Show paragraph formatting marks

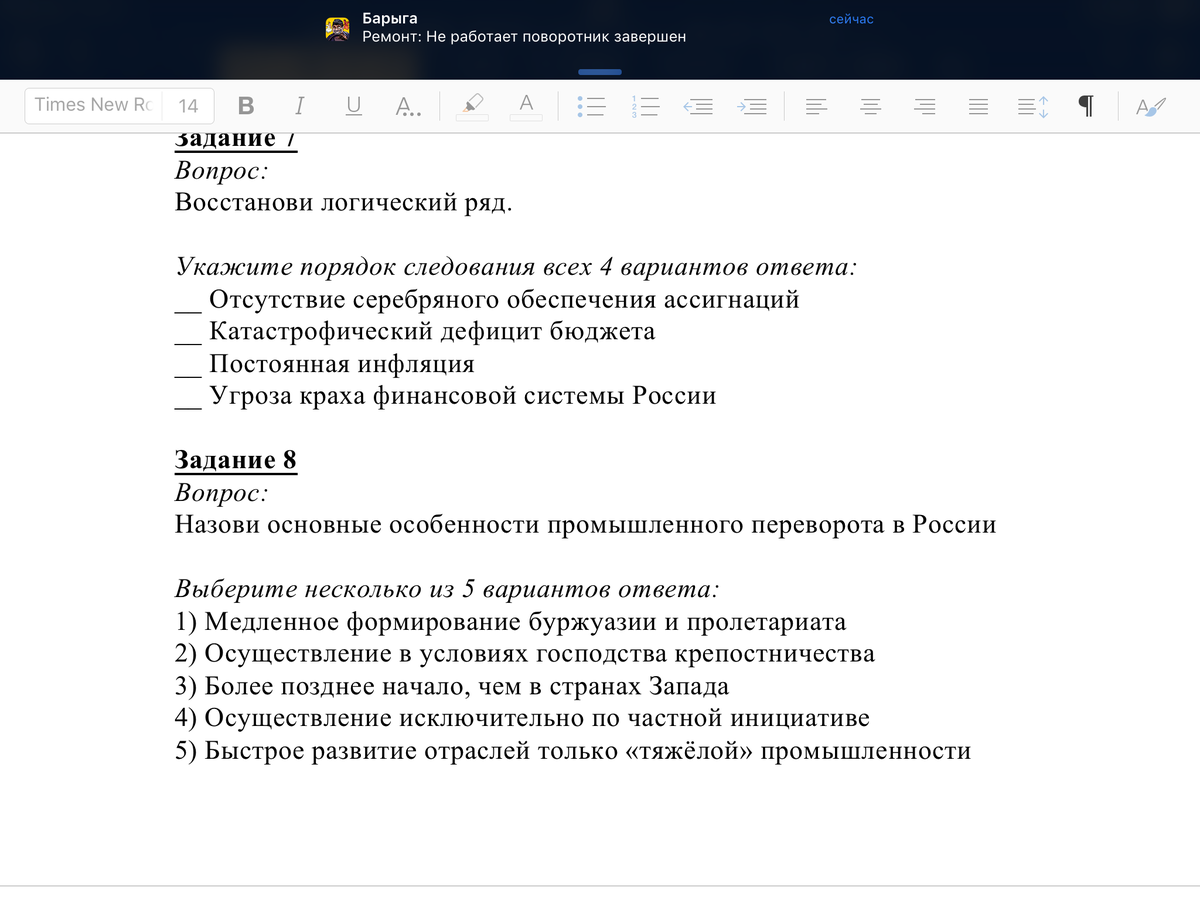coord(1085,106)
